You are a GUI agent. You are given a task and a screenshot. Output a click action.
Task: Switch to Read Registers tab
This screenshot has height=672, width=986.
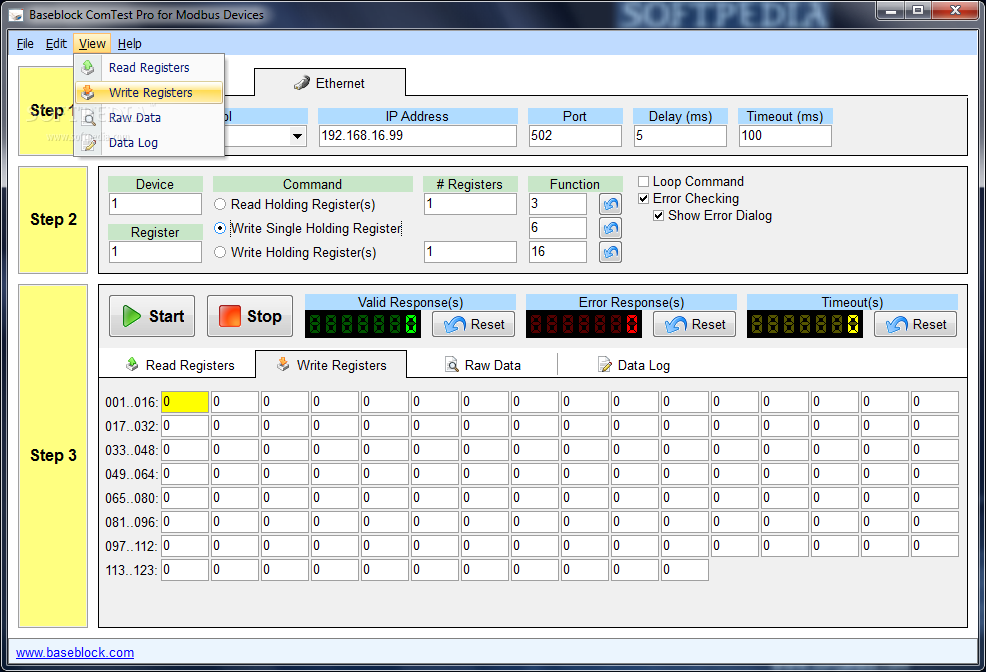[180, 365]
